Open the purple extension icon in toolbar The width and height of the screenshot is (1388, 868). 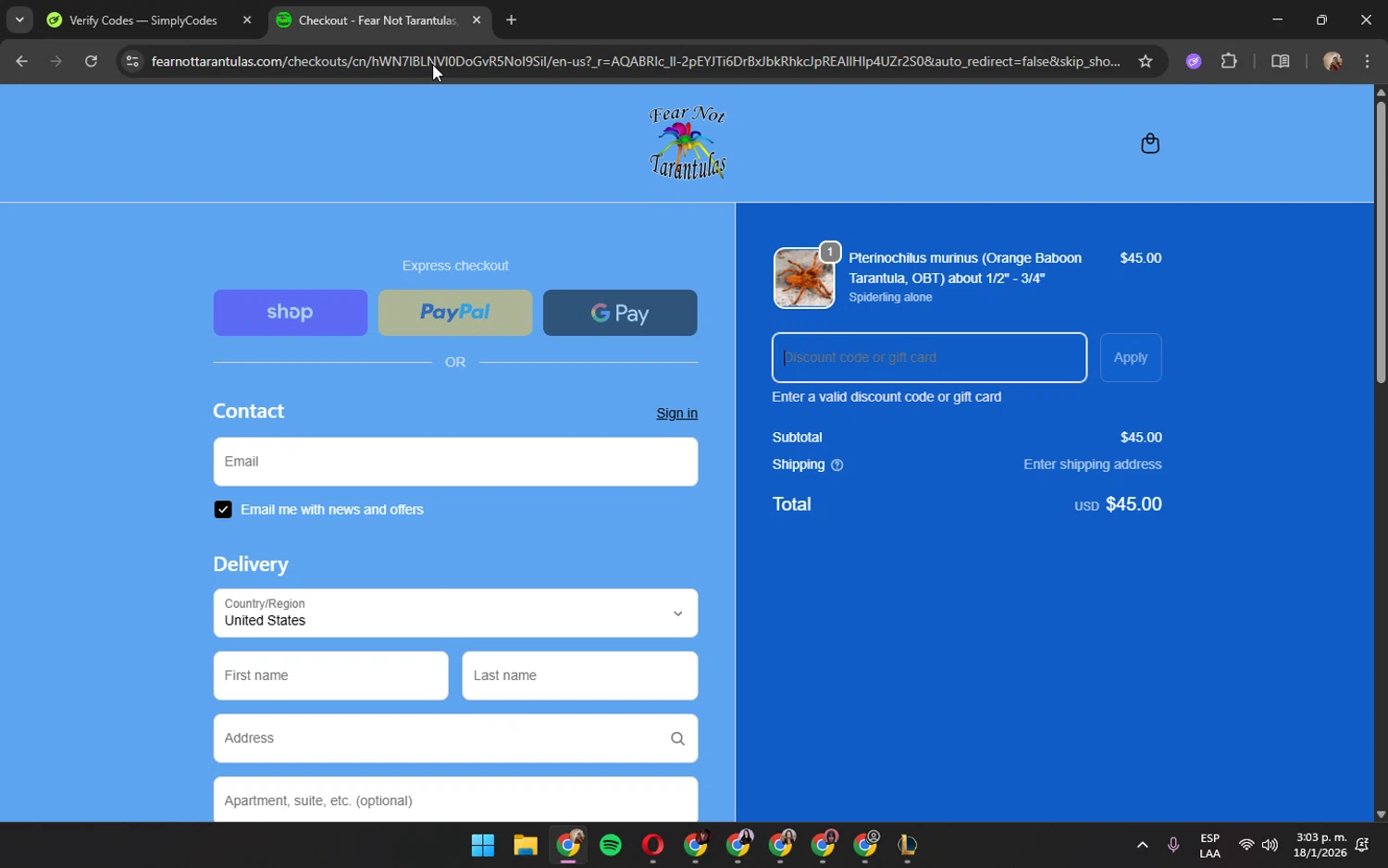1194,61
